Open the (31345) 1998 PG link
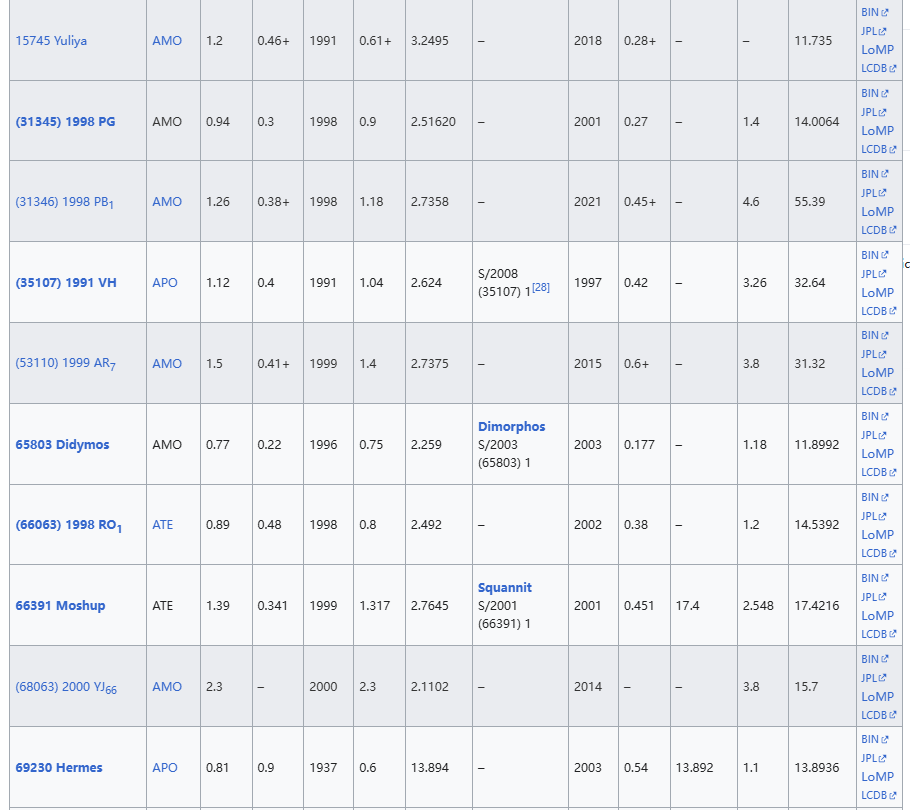The width and height of the screenshot is (910, 810). [x=65, y=122]
